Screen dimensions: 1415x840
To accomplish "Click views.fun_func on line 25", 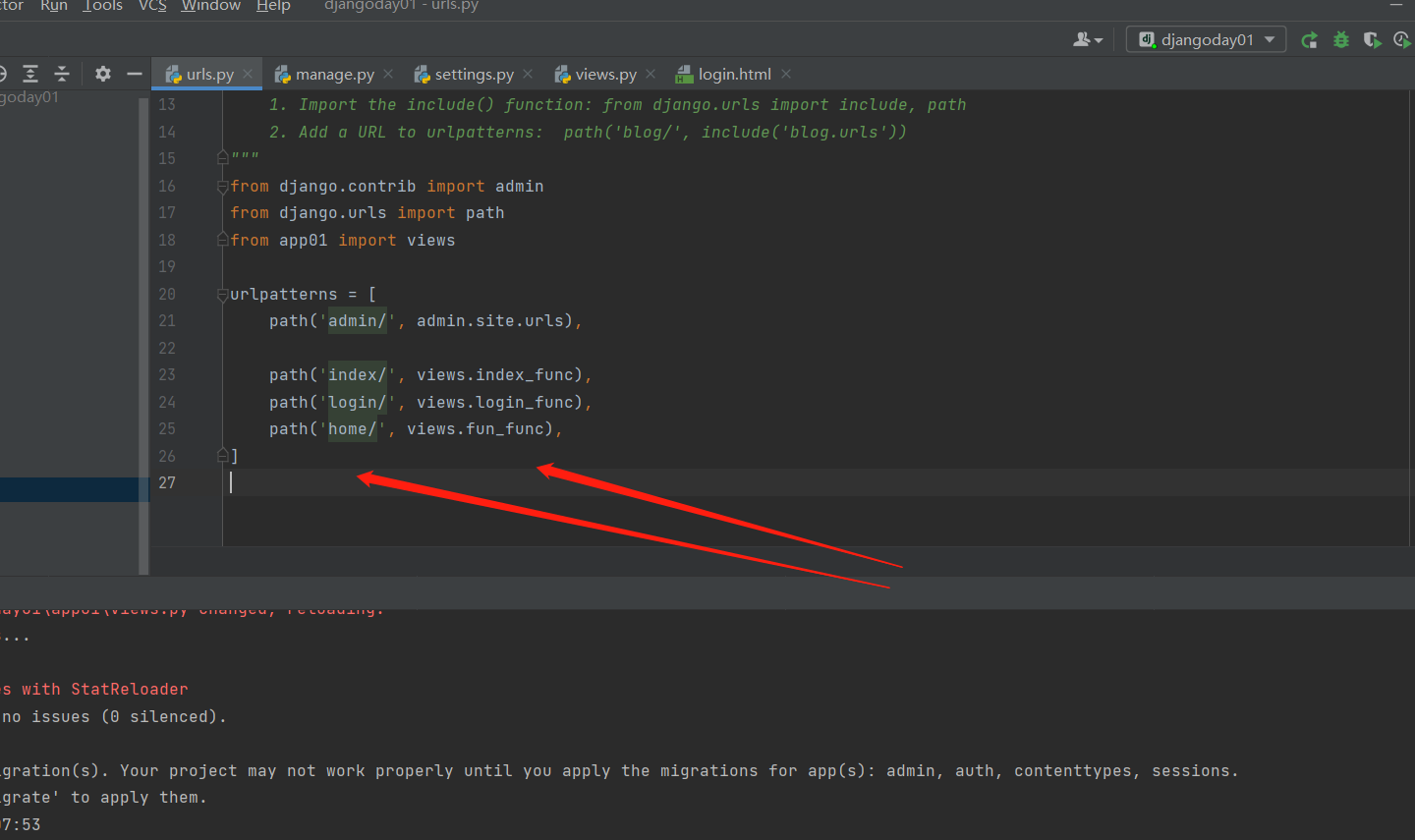I will [476, 429].
